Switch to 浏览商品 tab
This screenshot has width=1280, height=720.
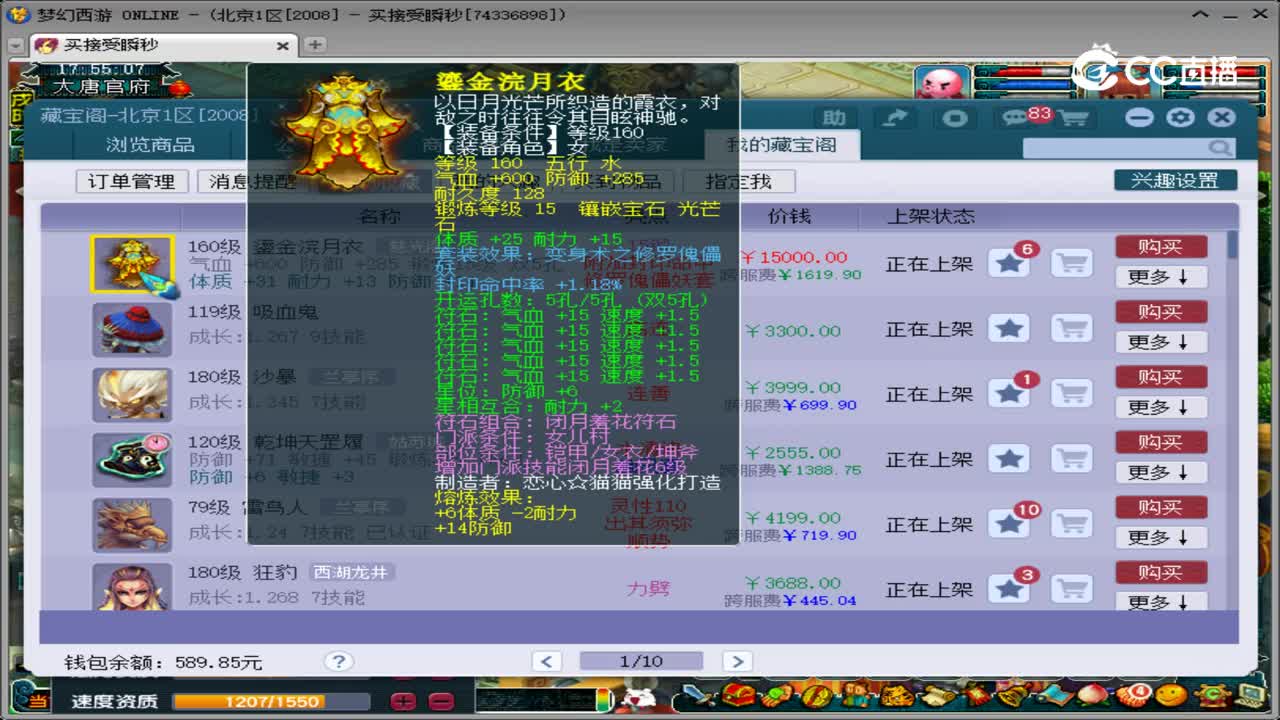[151, 145]
